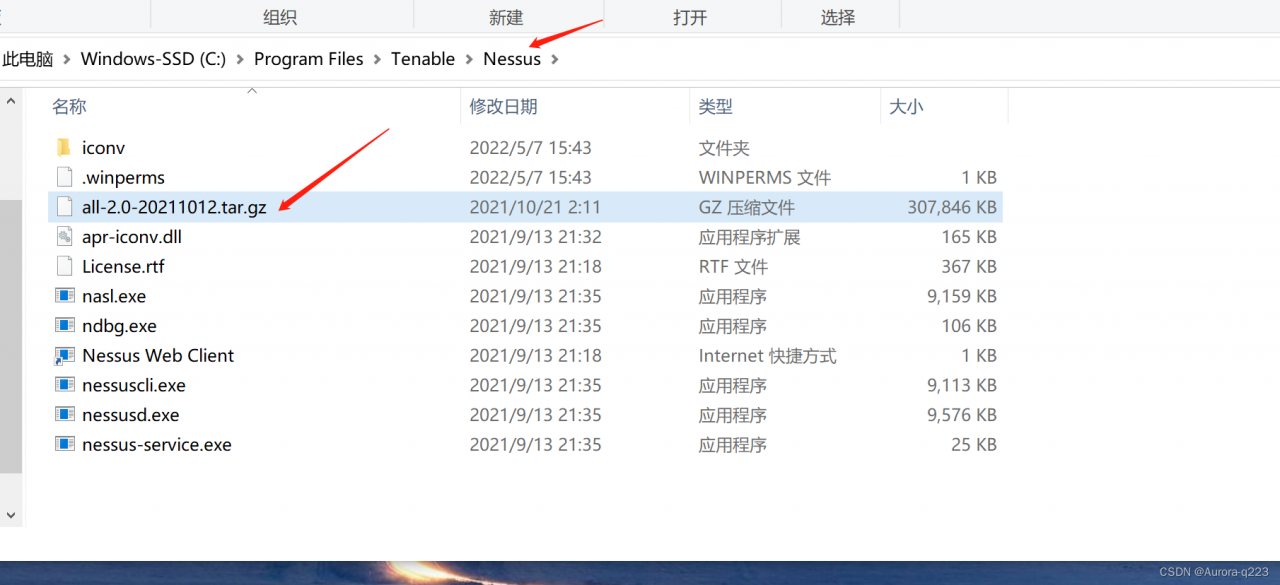Click the date of the iconv folder

[x=531, y=148]
